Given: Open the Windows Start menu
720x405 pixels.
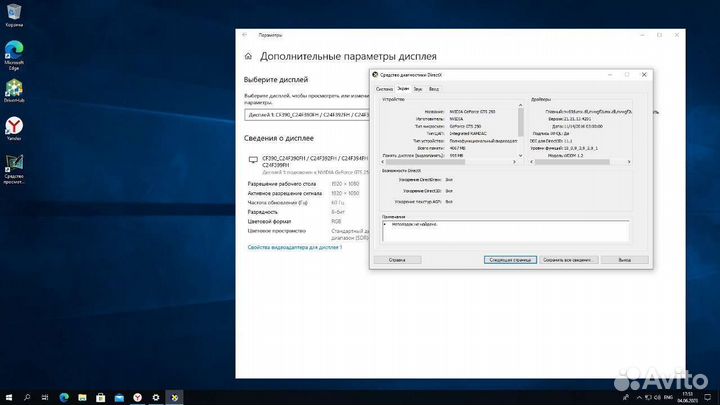Looking at the screenshot, I should (x=9, y=397).
